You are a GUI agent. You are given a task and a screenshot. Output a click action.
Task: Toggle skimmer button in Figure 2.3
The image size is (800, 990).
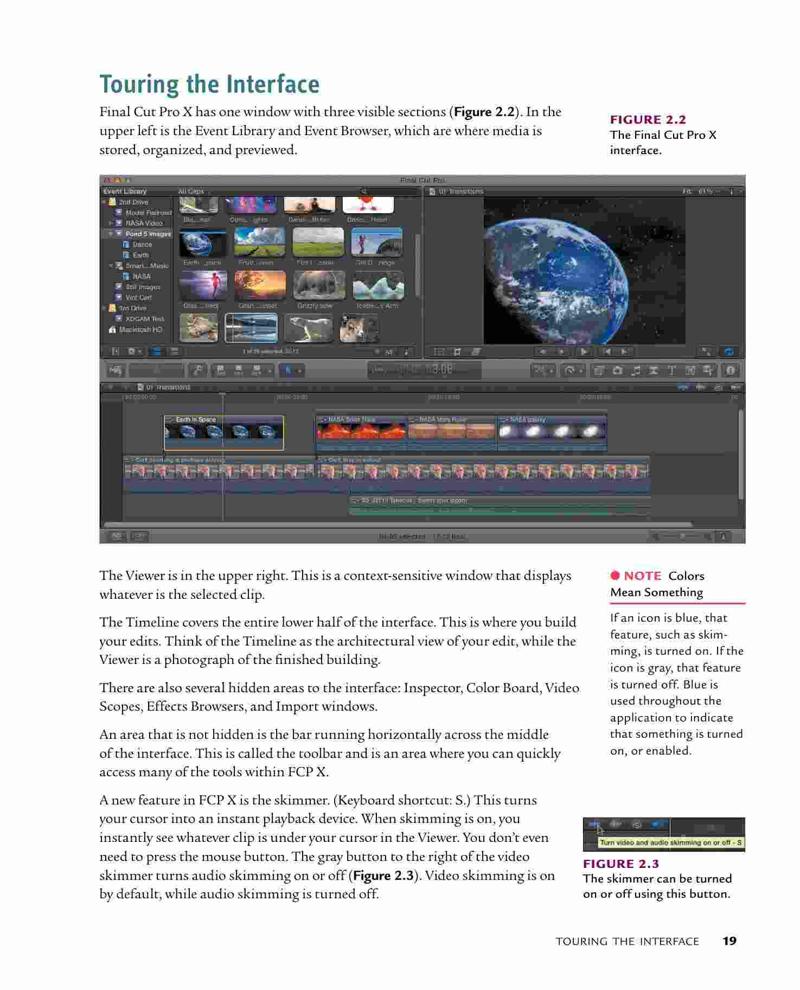coord(595,824)
